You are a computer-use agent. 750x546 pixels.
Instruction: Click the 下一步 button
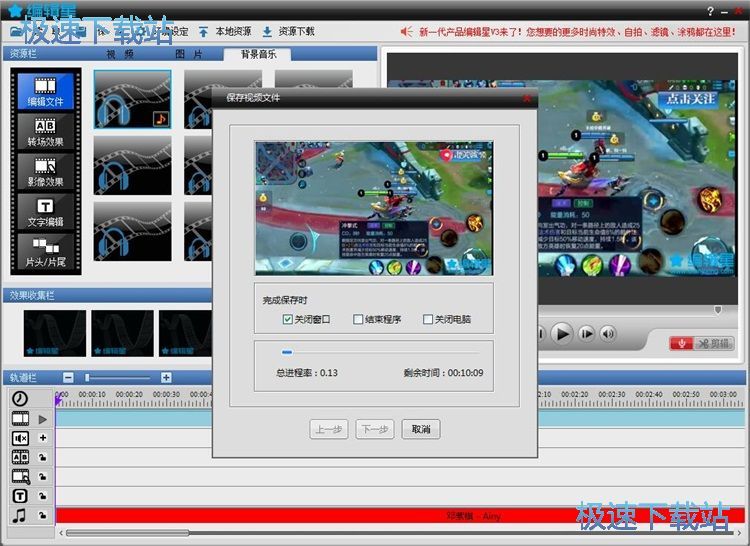tap(375, 429)
